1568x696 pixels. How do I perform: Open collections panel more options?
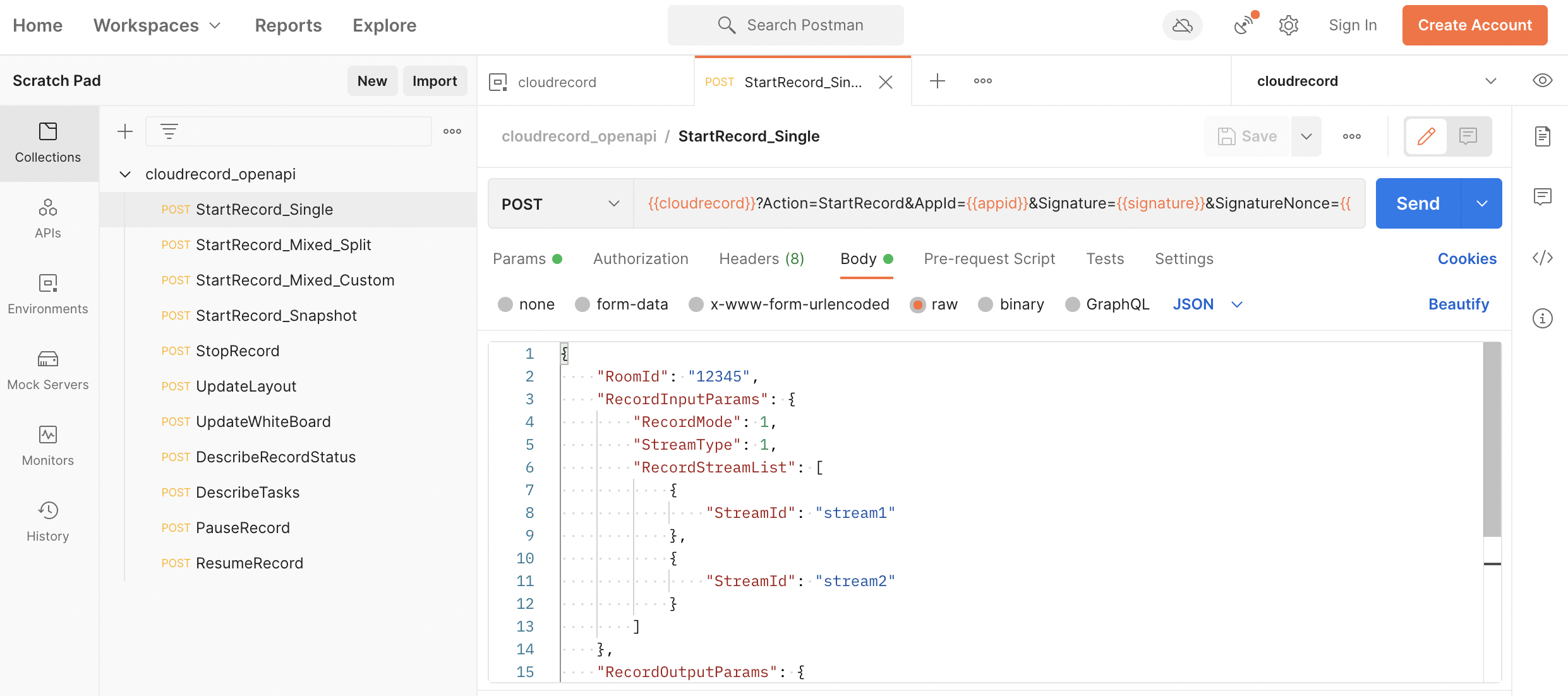[452, 131]
